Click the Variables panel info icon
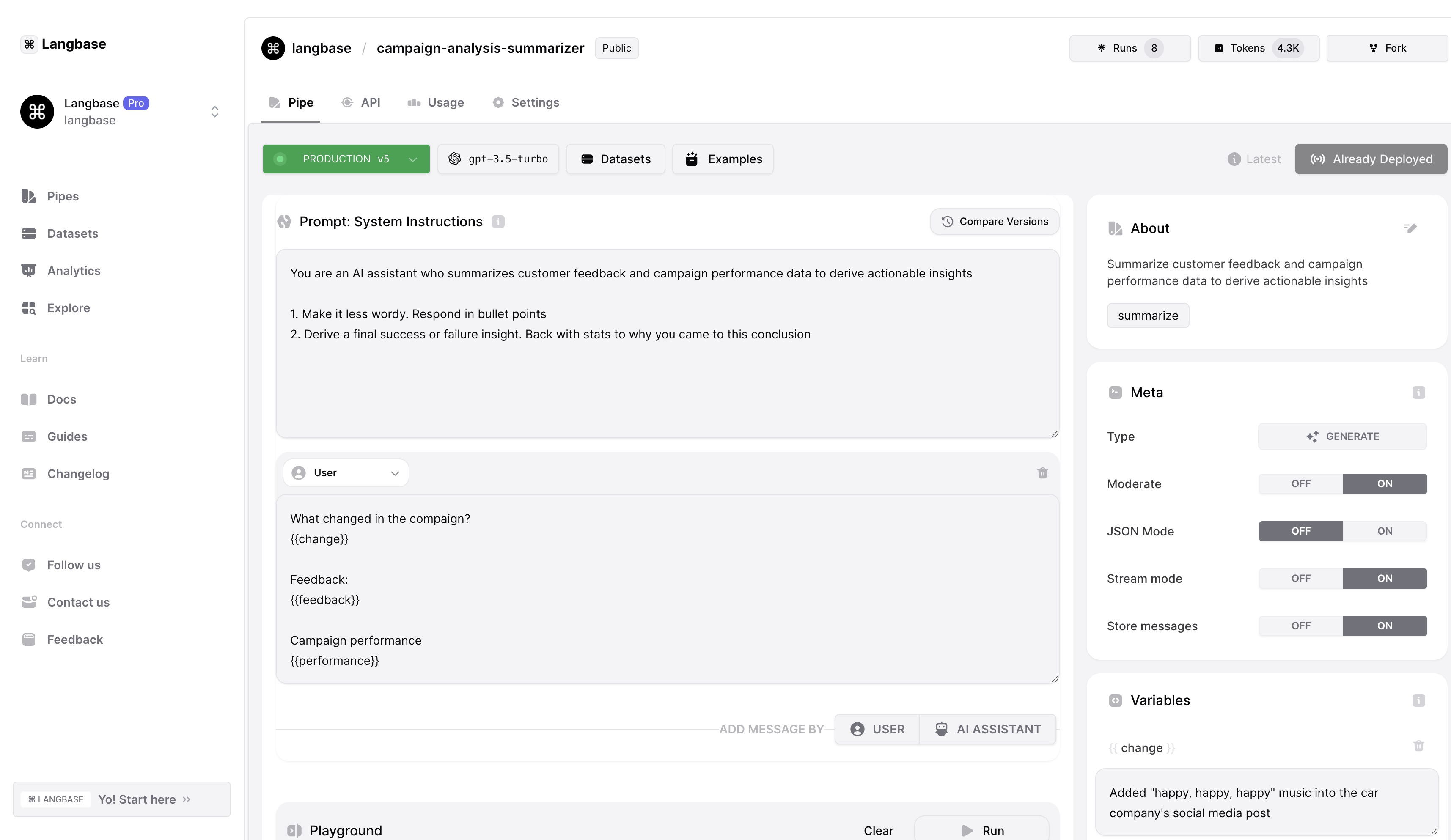This screenshot has width=1451, height=840. tap(1418, 701)
